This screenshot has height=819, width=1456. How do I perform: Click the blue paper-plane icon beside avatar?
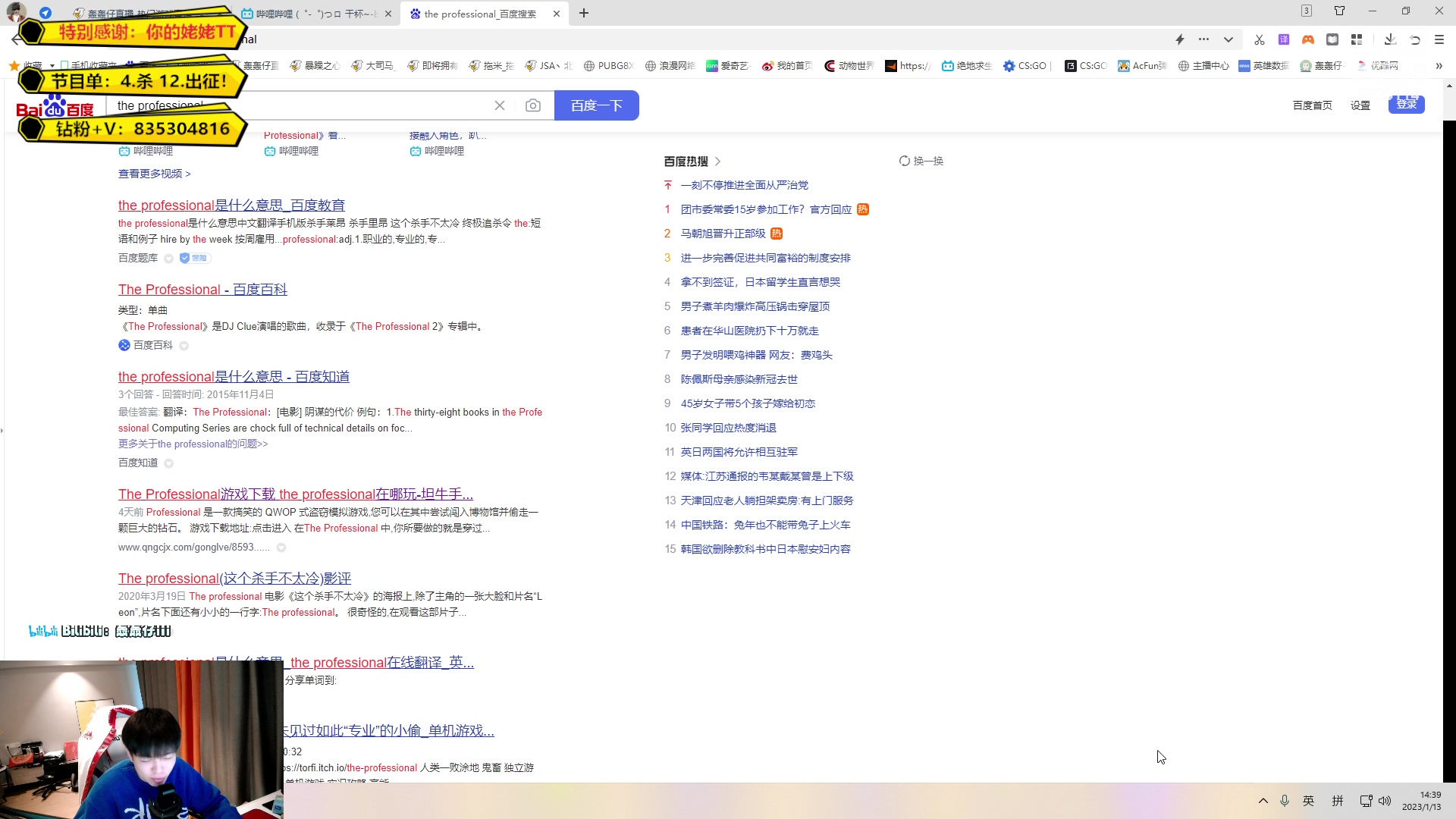45,13
